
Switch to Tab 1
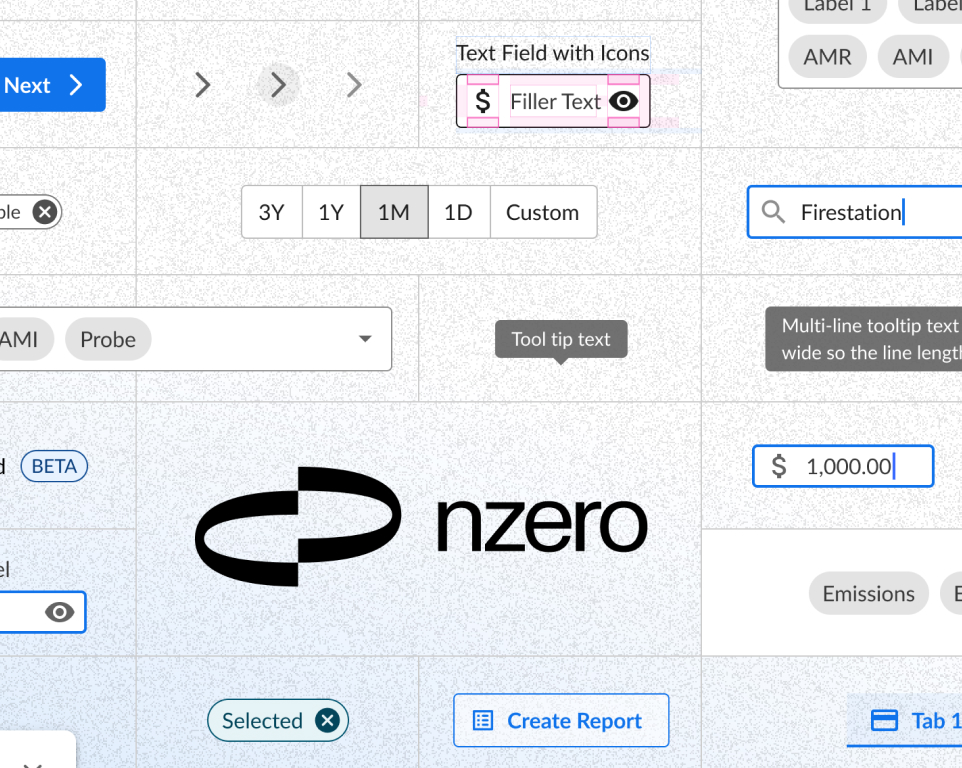pyautogui.click(x=927, y=721)
